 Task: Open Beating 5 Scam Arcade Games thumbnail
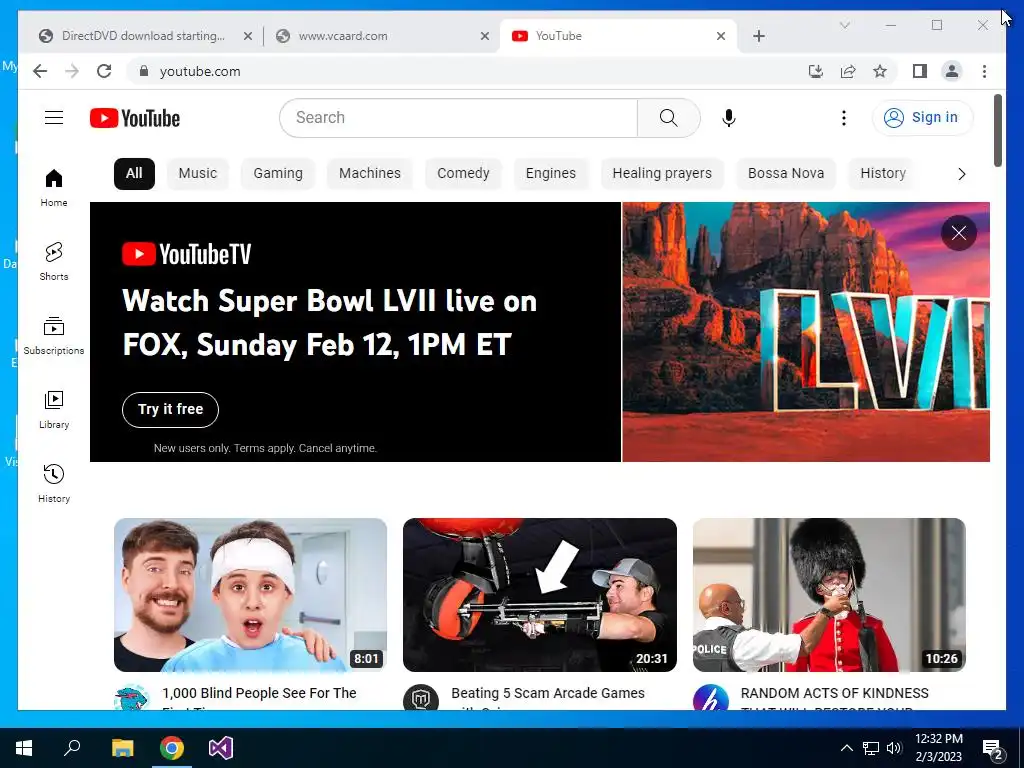coord(539,595)
